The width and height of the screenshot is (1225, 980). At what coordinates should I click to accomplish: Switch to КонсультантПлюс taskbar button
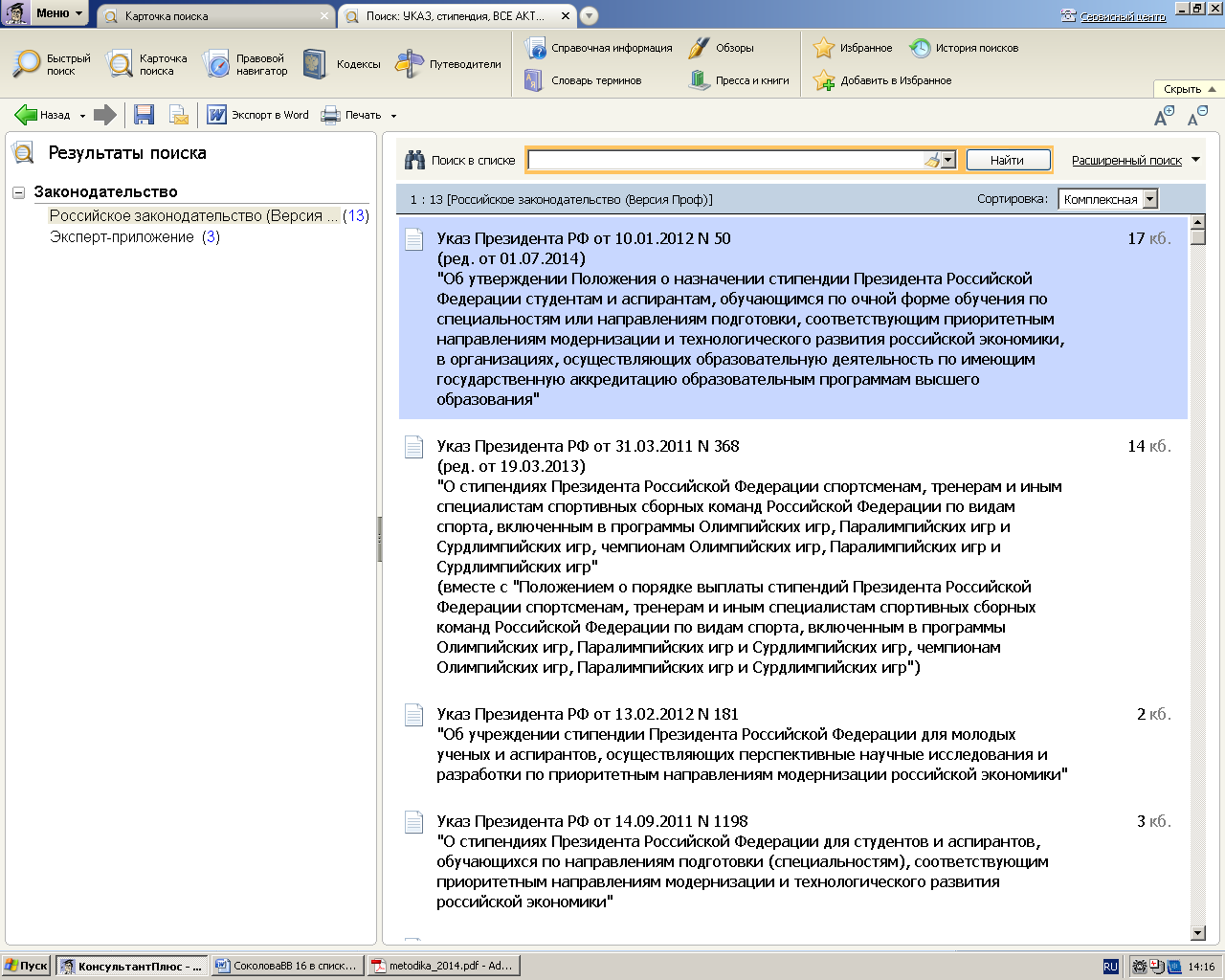131,966
